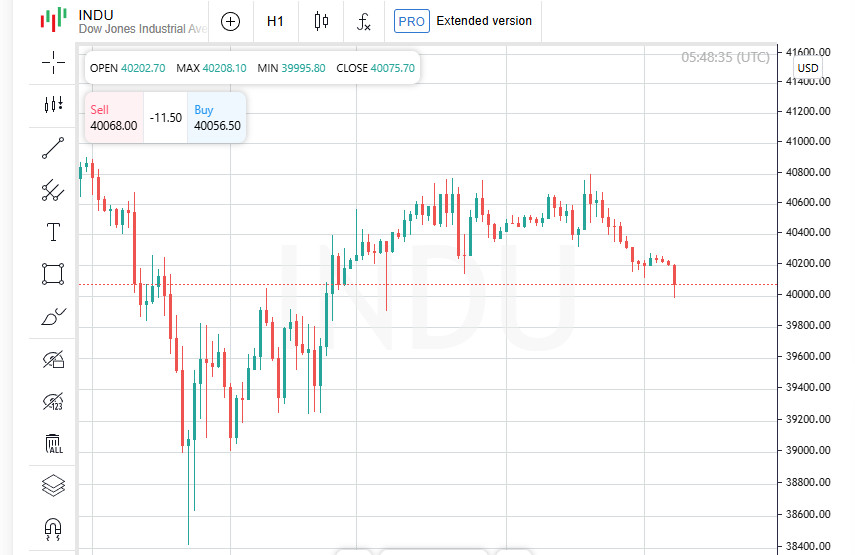The height and width of the screenshot is (555, 855).
Task: Open candlestick chart type selector
Action: point(320,21)
